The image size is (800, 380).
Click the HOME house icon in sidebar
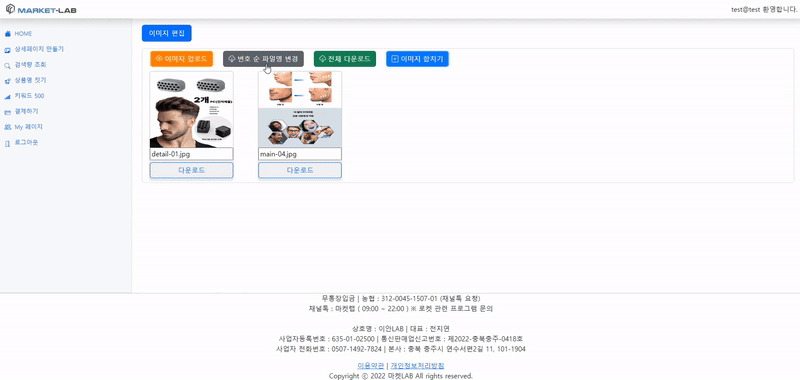[8, 34]
